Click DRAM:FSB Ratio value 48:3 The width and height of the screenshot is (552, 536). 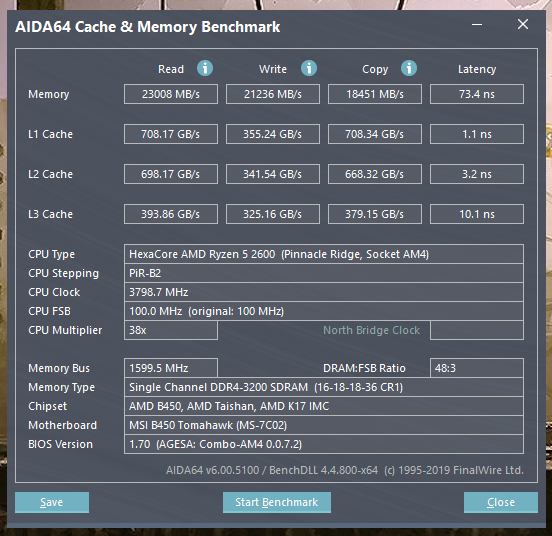point(477,368)
